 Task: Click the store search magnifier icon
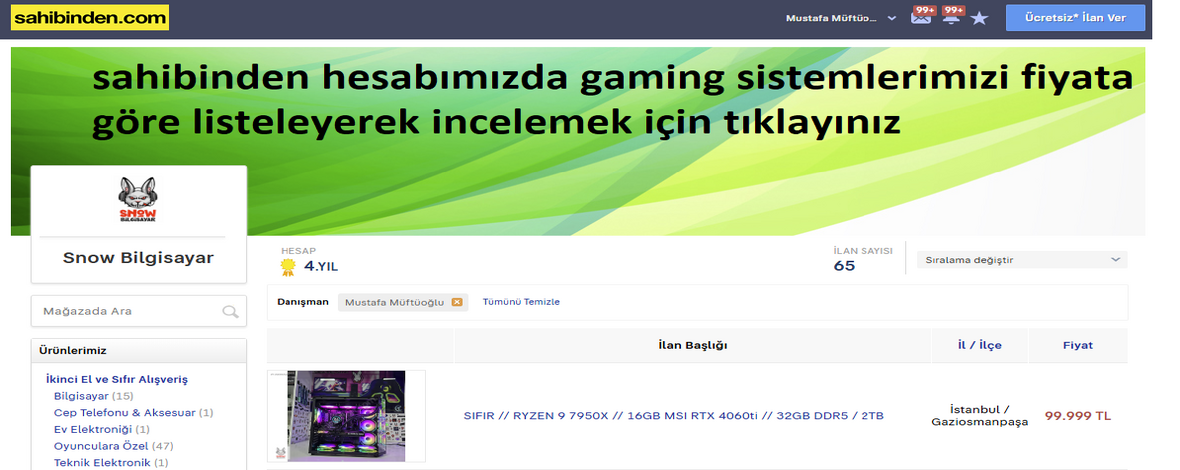(x=230, y=311)
